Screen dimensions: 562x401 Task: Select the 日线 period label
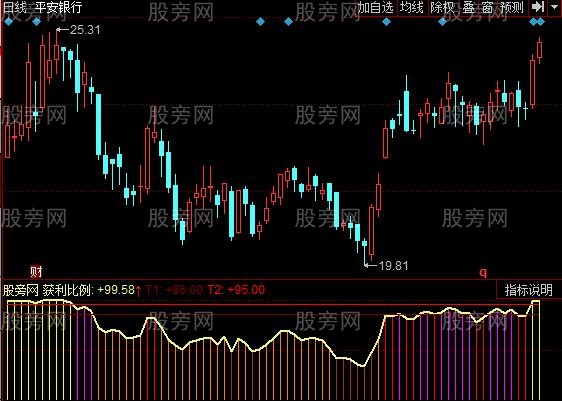(x=14, y=7)
